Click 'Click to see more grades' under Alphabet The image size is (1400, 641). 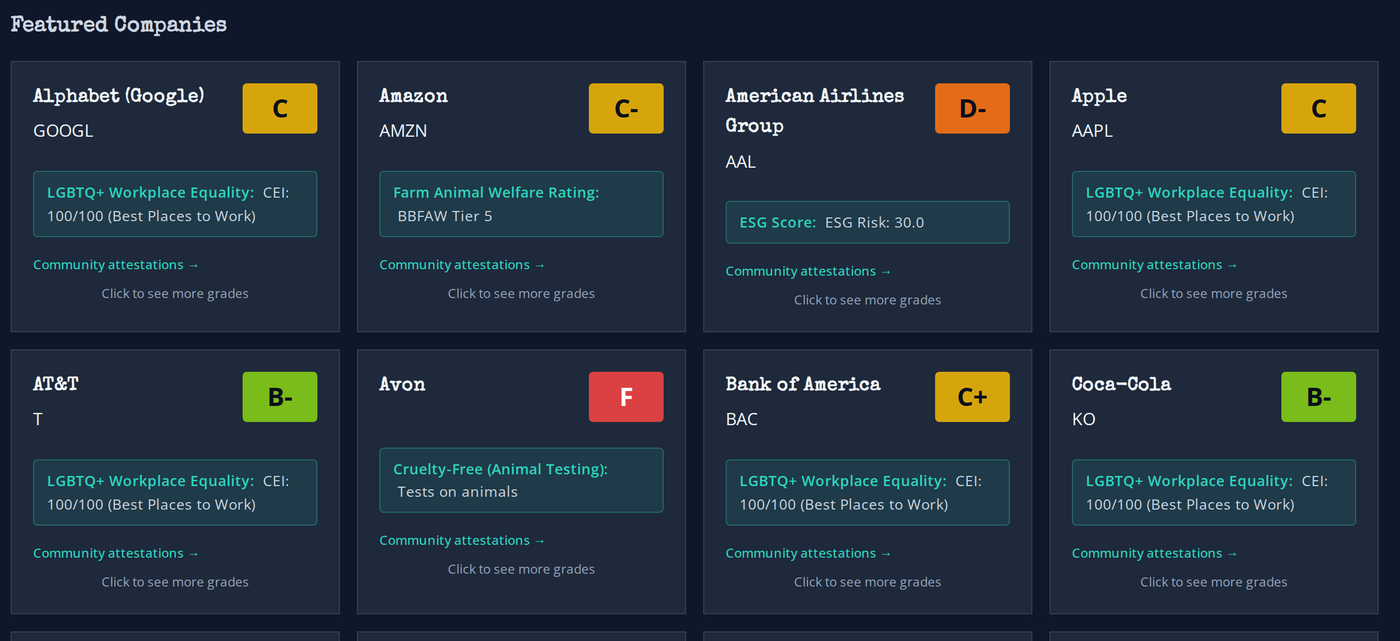click(175, 293)
